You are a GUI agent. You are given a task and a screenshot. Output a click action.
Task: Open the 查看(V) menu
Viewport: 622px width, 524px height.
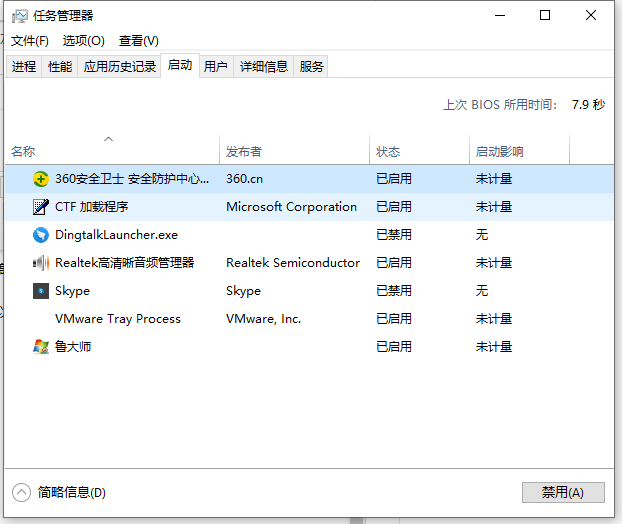(138, 40)
